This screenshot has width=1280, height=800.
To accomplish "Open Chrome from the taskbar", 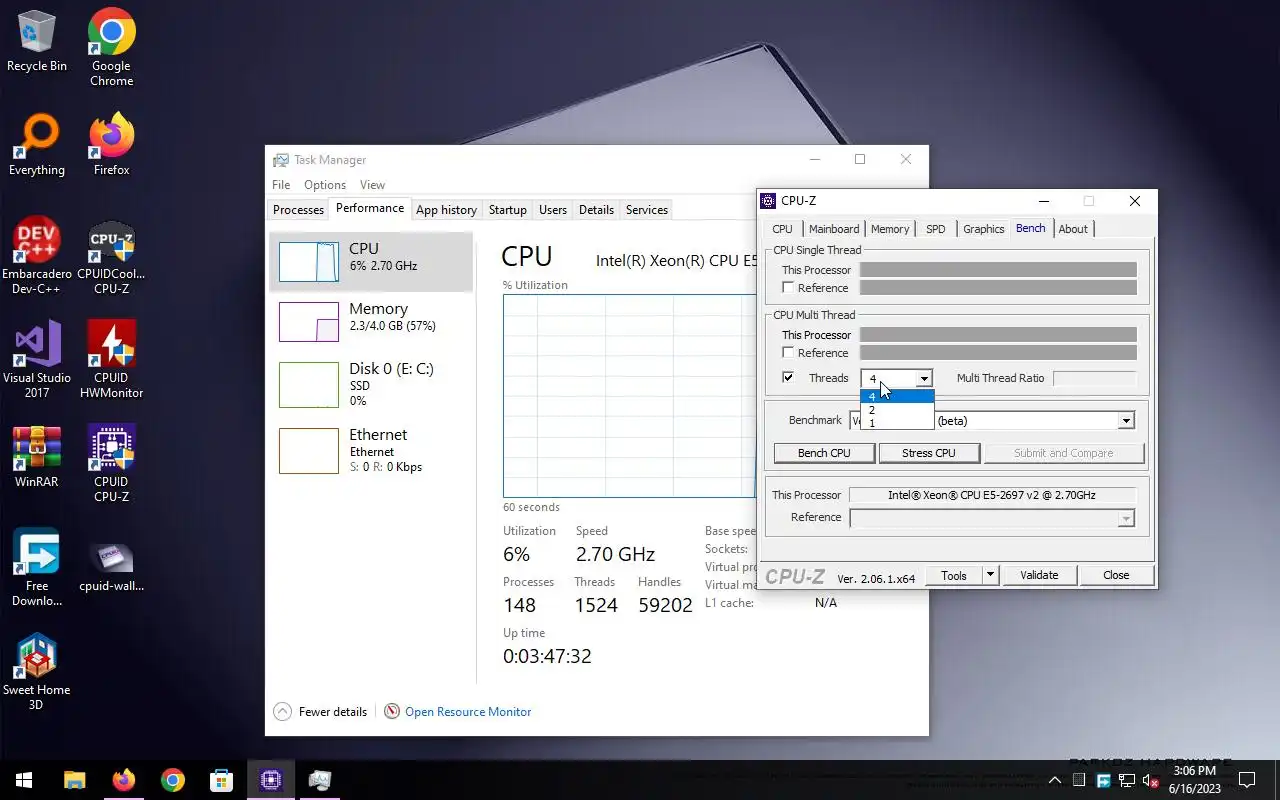I will point(173,780).
